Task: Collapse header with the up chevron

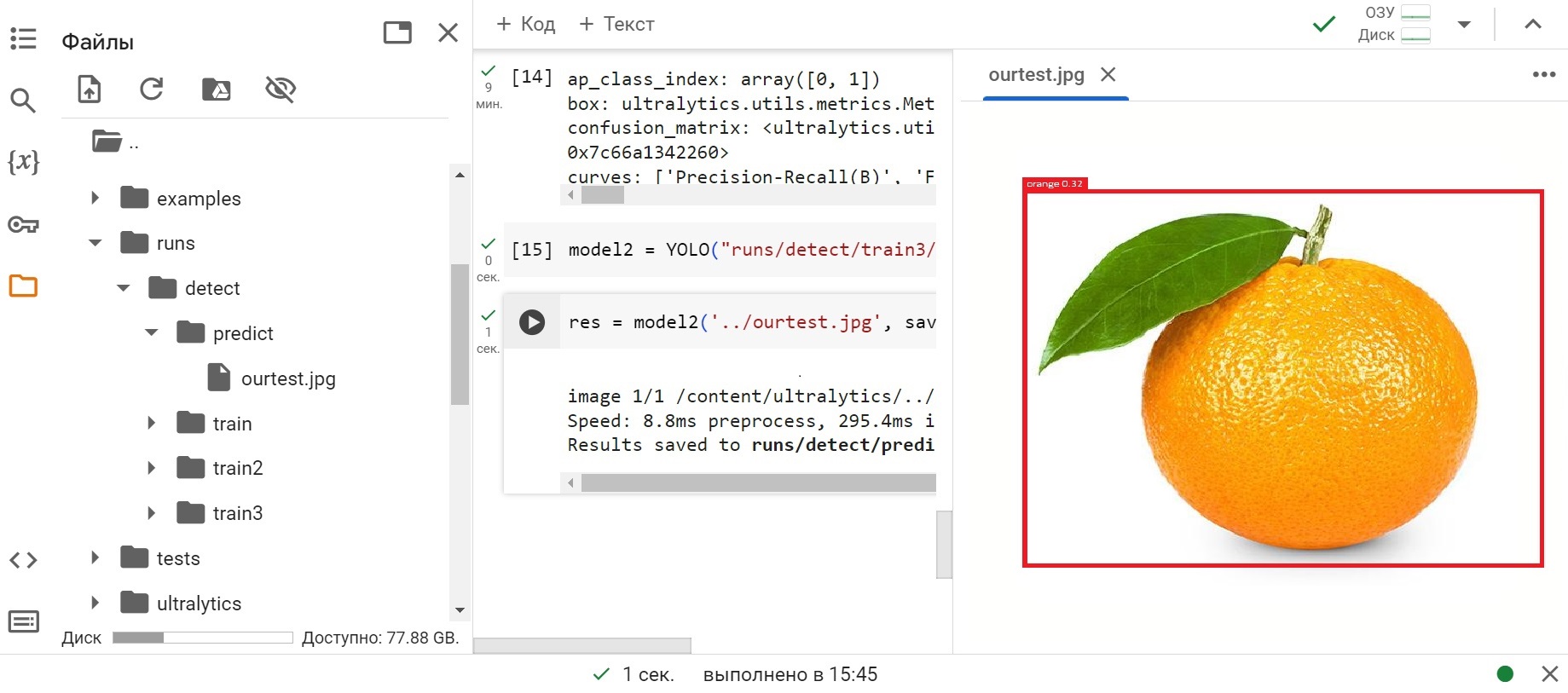Action: (1533, 24)
